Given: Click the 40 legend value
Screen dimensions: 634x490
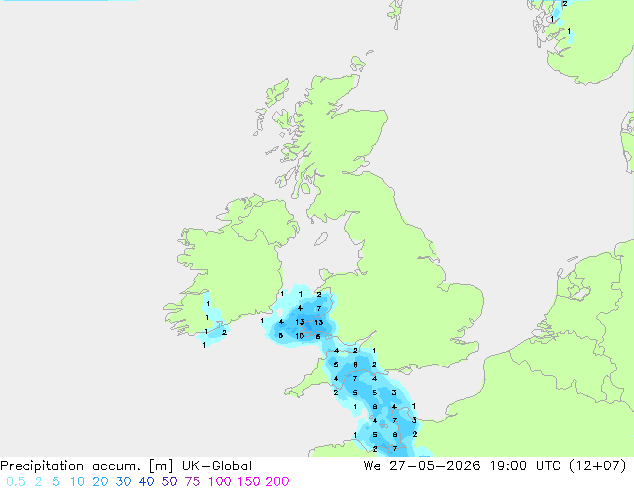Looking at the screenshot, I should tap(146, 482).
